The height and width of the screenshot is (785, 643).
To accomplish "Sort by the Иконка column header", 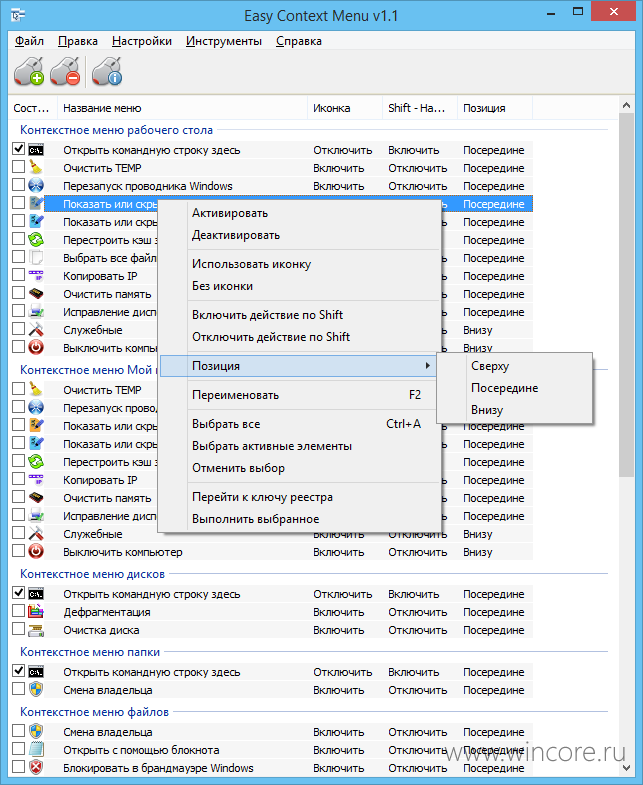I will [345, 108].
